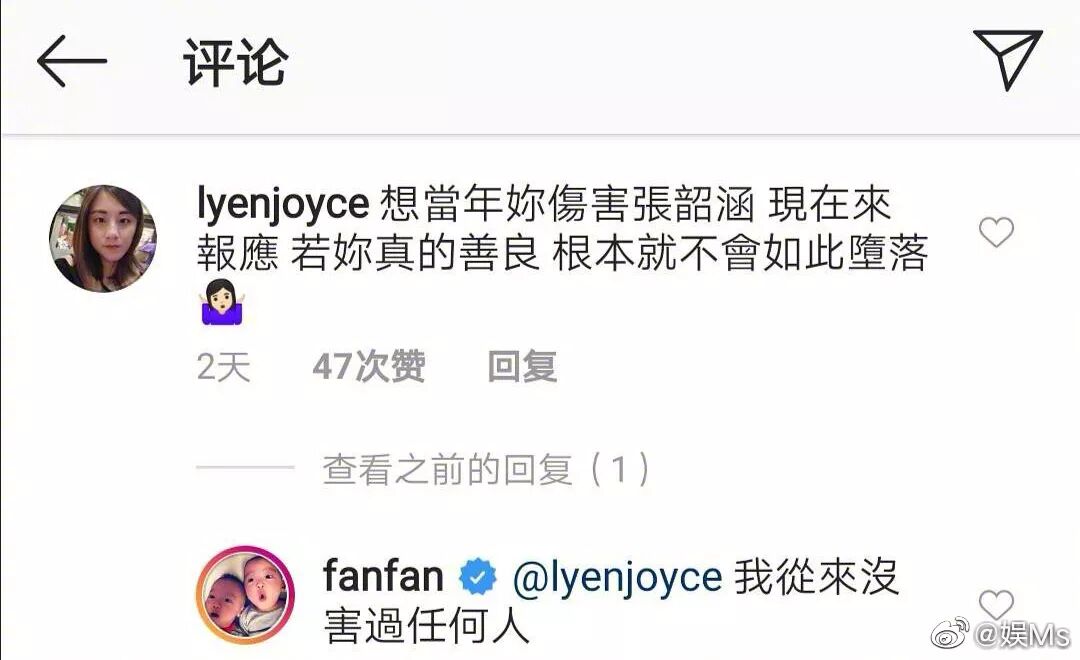Select fanfan's reply text 我從來沒害過任何人
Screen dimensions: 1080x660
click(612, 601)
